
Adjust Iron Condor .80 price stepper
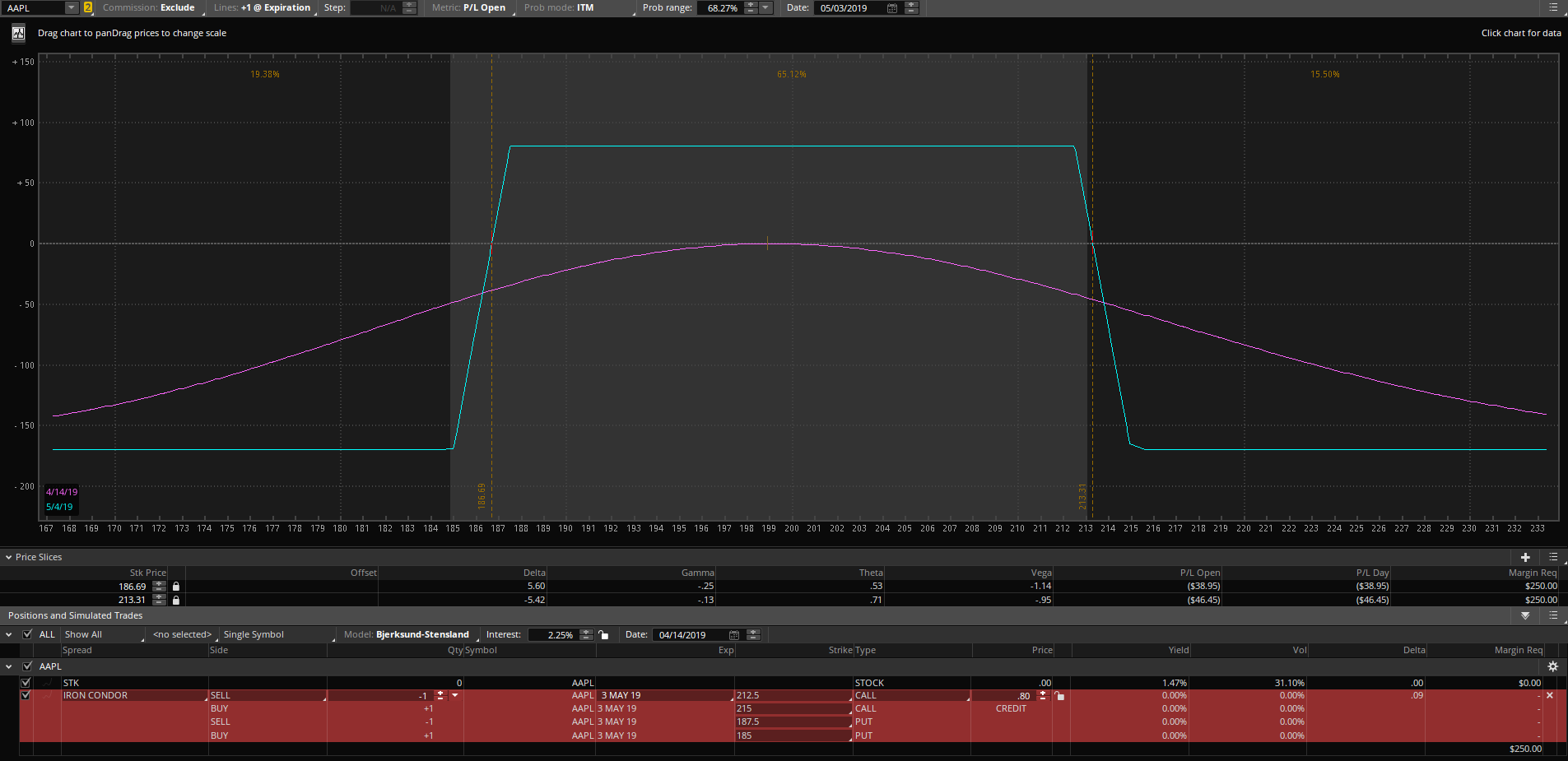pos(1043,695)
